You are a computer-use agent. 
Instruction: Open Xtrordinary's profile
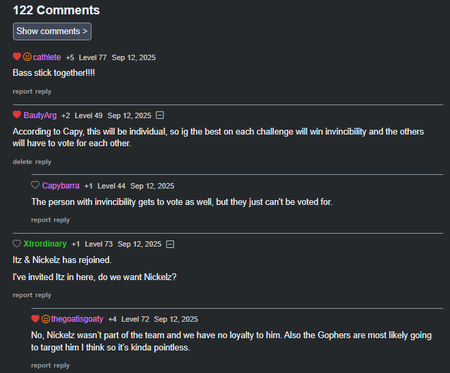[45, 244]
